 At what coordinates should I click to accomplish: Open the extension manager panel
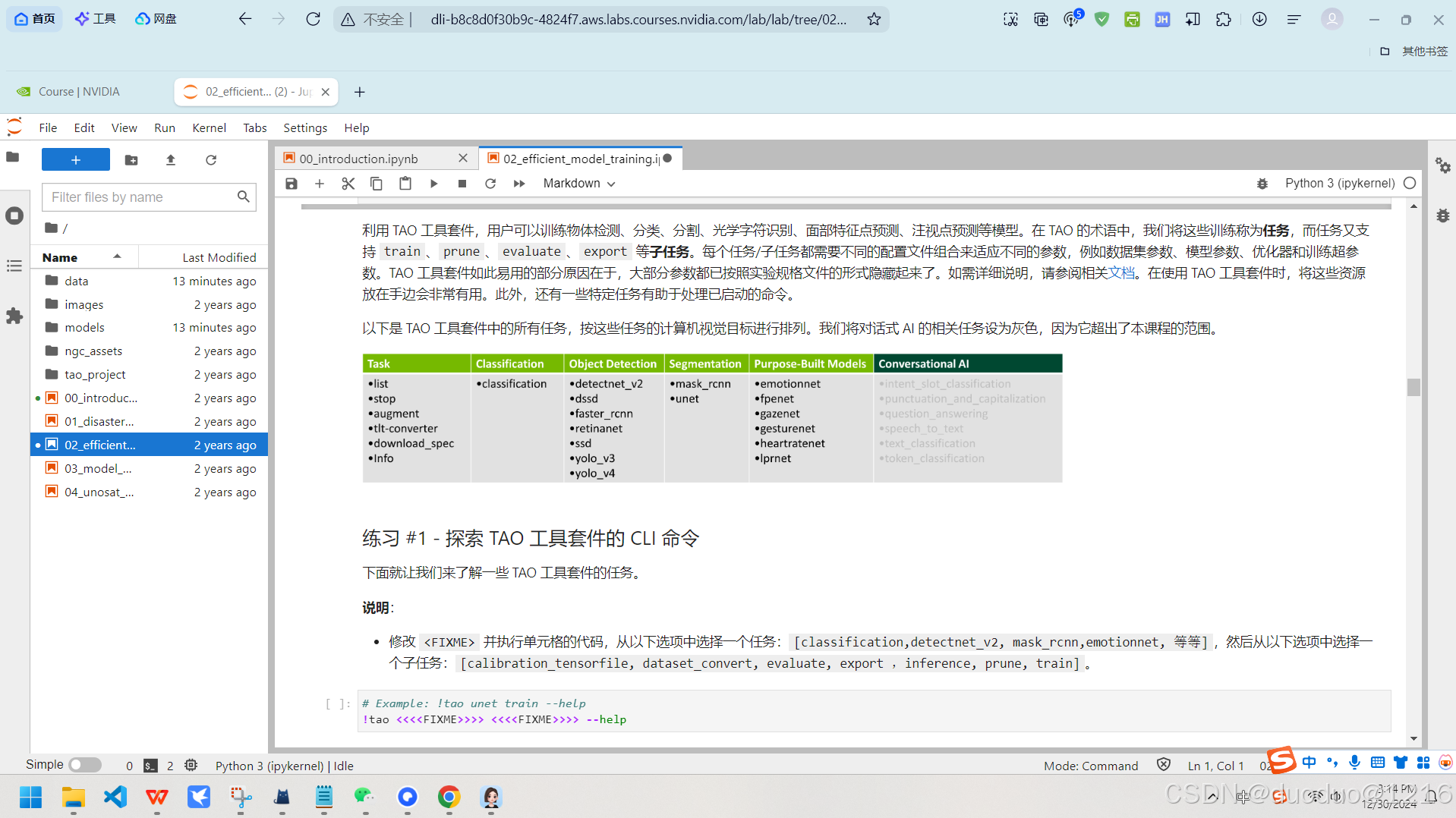[14, 316]
